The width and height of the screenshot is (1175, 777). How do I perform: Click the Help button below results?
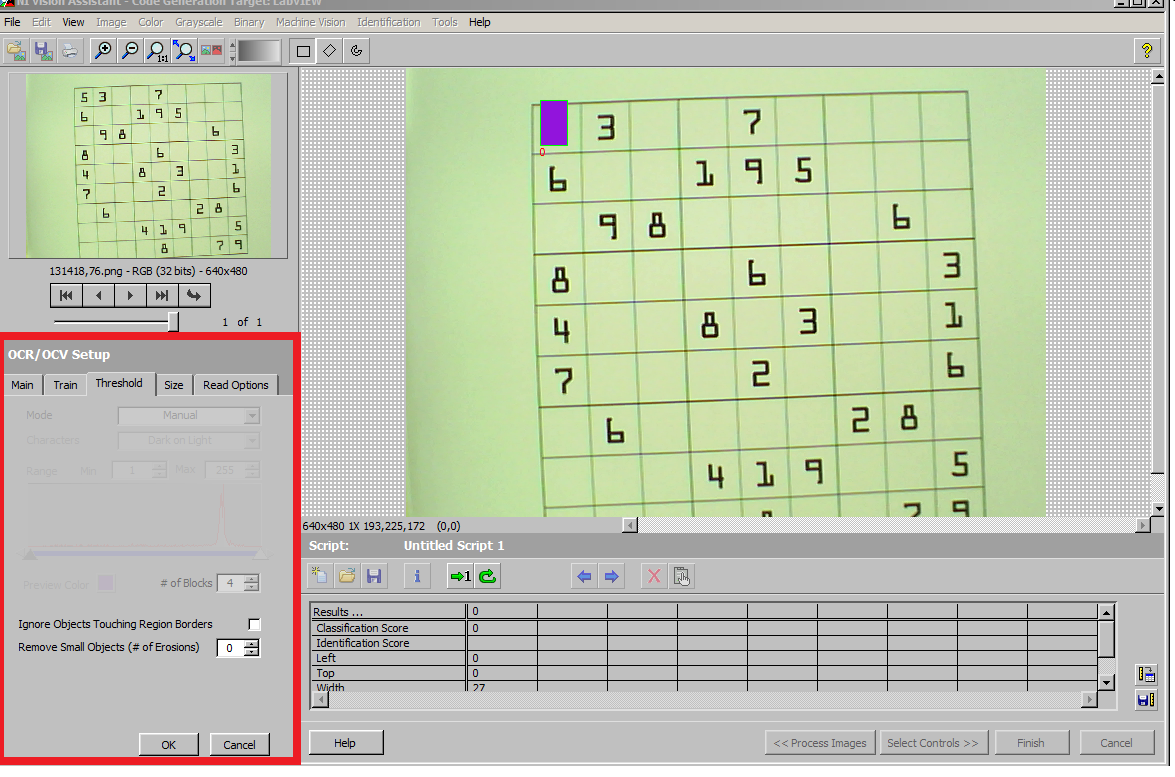345,743
